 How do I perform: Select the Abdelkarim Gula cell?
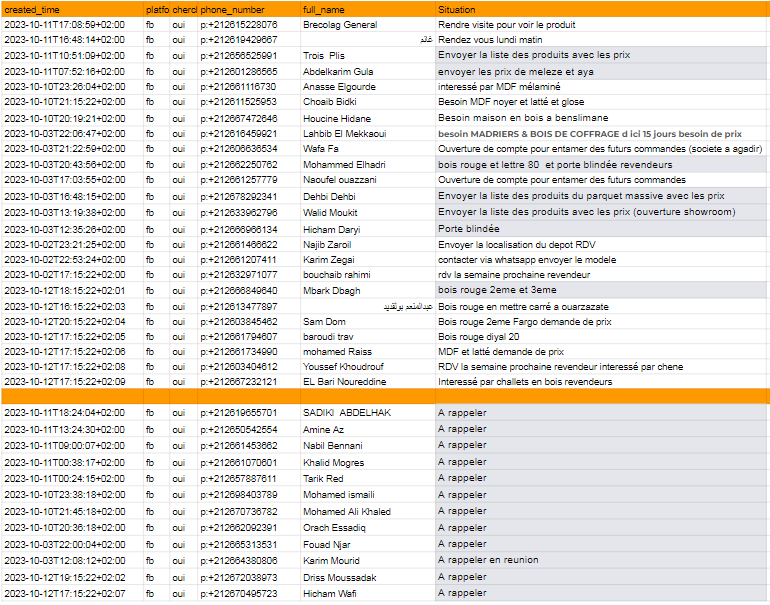pyautogui.click(x=368, y=72)
